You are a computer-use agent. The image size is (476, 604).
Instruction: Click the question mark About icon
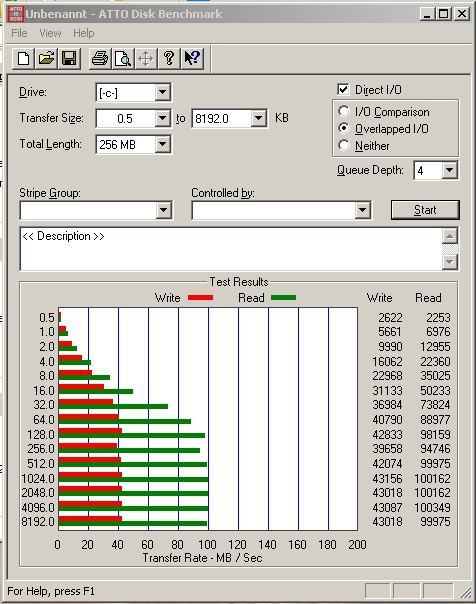(169, 59)
